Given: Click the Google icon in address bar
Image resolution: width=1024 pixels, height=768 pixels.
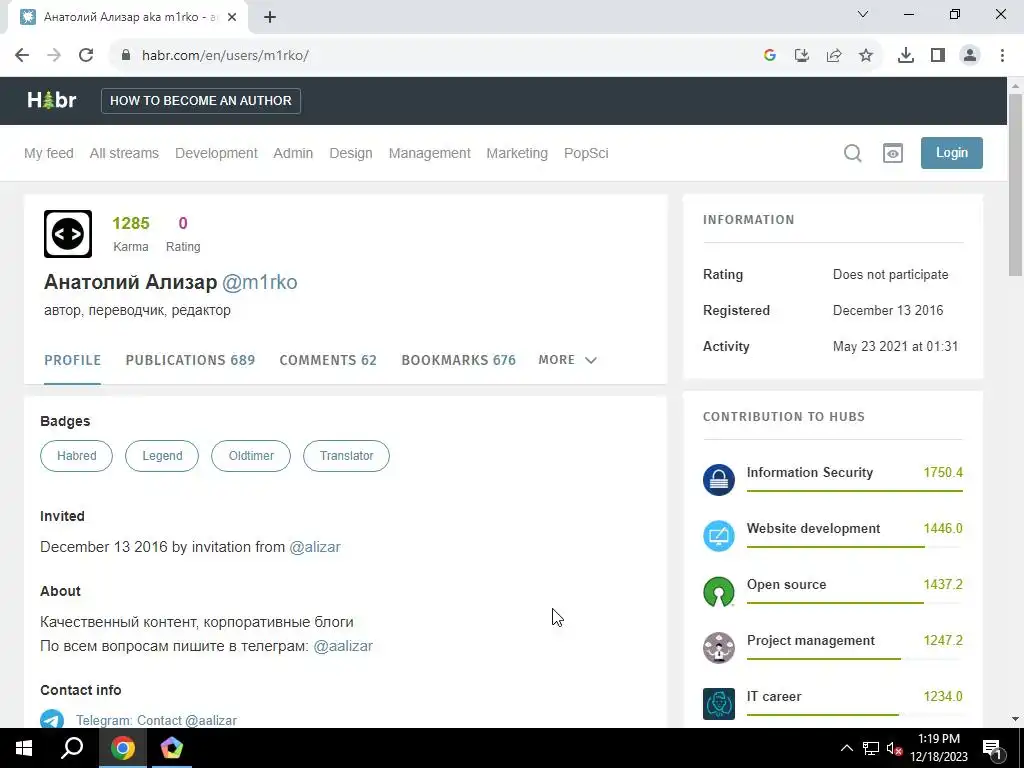Looking at the screenshot, I should (x=770, y=56).
